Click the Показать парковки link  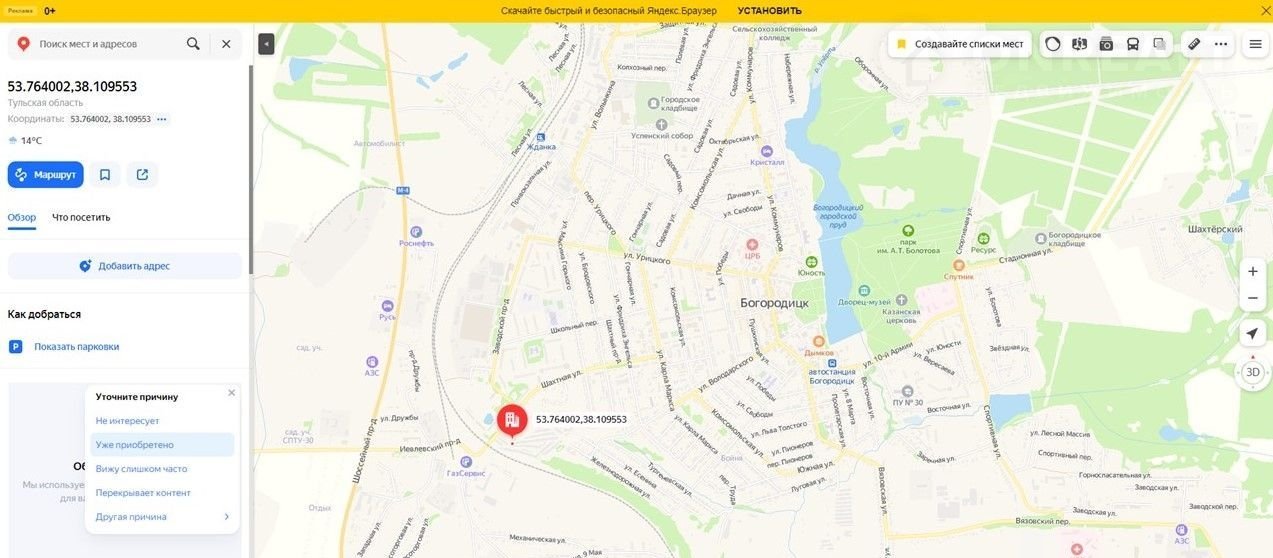tap(76, 347)
